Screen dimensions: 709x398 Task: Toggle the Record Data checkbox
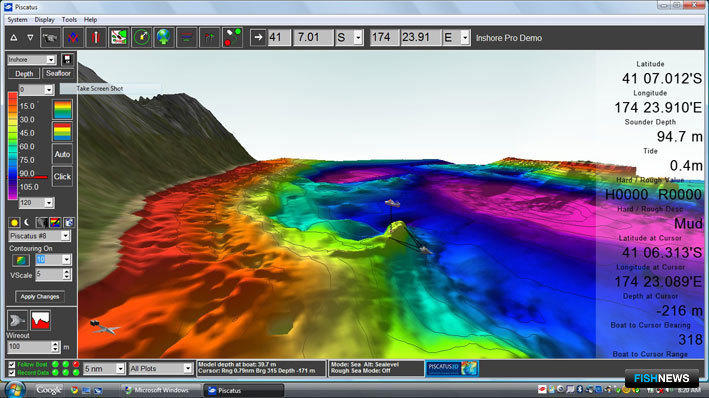click(12, 373)
